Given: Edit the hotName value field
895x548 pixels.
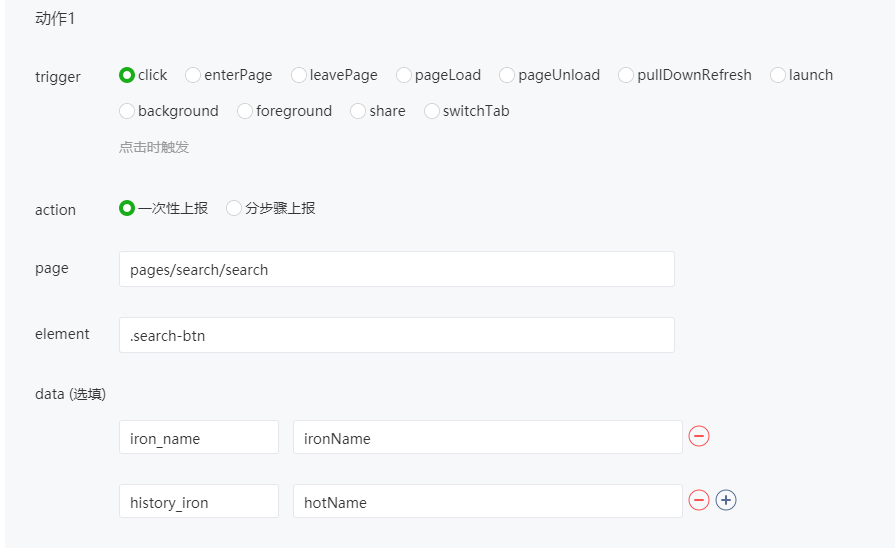Looking at the screenshot, I should click(487, 501).
